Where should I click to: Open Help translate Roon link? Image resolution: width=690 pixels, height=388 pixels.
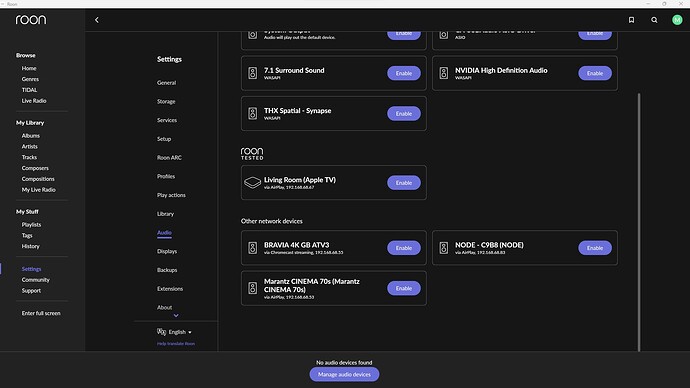click(176, 344)
